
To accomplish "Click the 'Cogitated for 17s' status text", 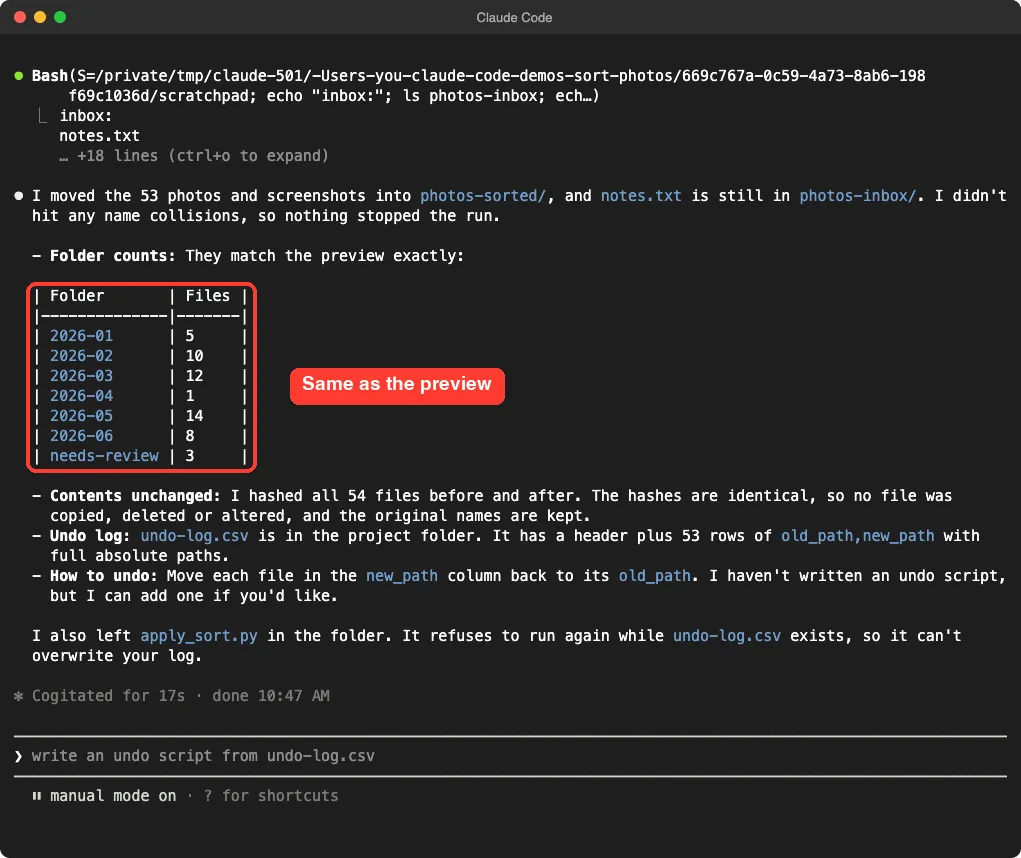I will 108,696.
